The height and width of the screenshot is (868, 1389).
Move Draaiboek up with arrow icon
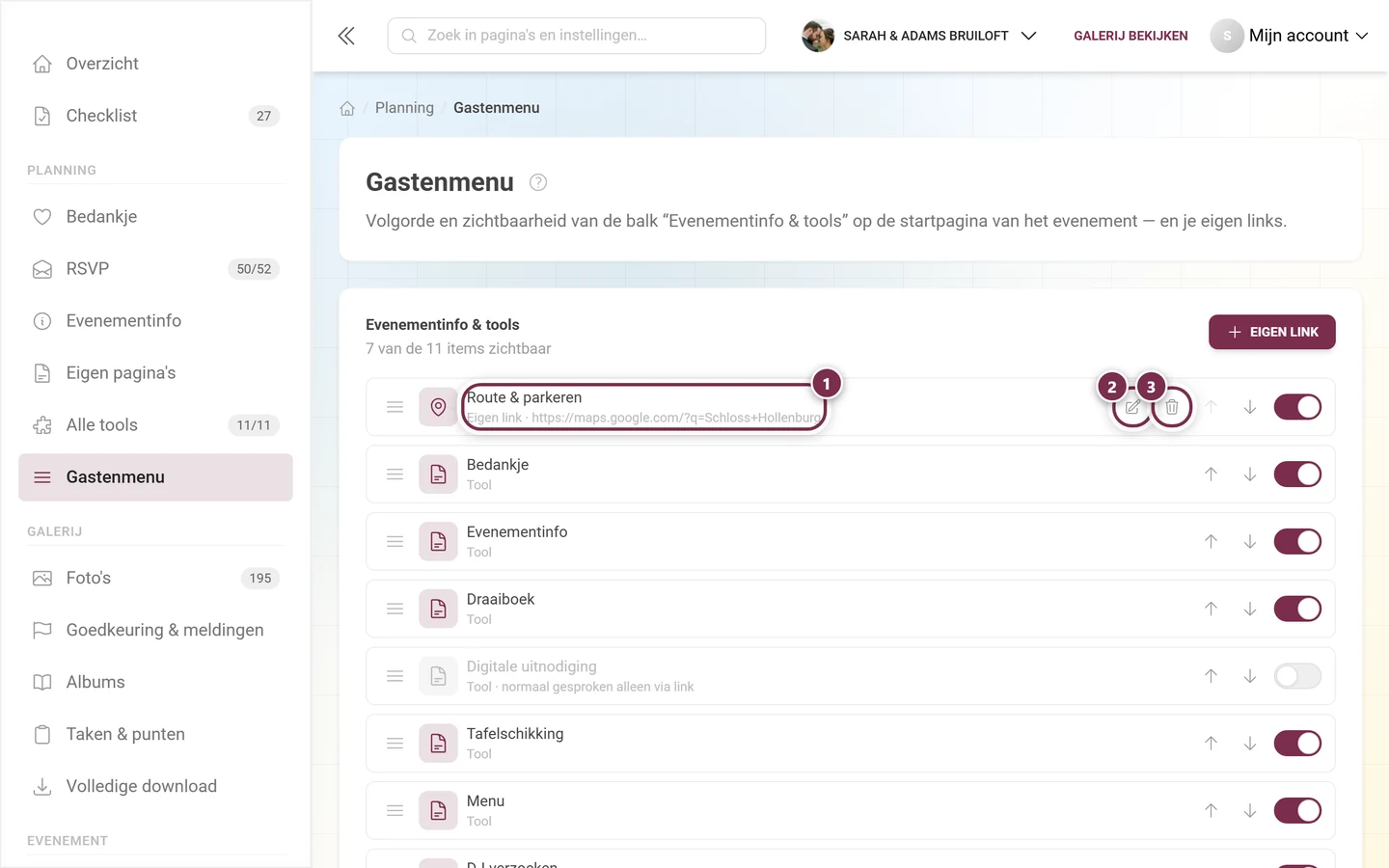click(1211, 609)
